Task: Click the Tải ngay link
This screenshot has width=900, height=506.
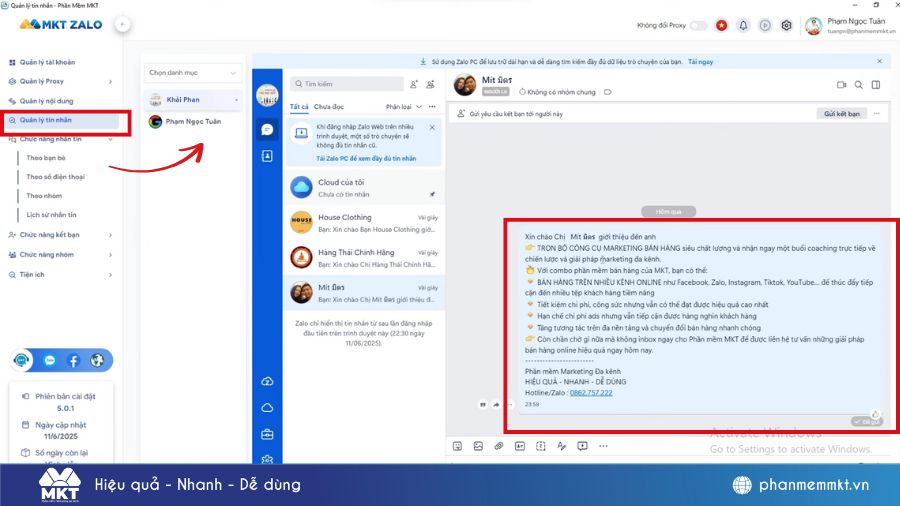Action: click(x=700, y=61)
